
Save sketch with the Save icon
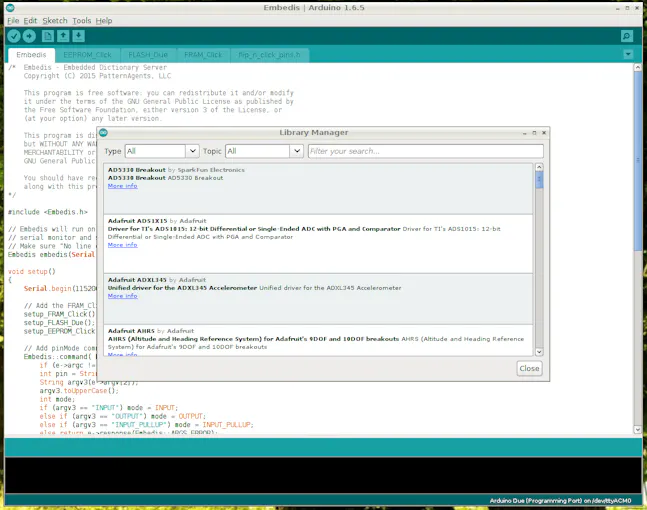(x=78, y=36)
